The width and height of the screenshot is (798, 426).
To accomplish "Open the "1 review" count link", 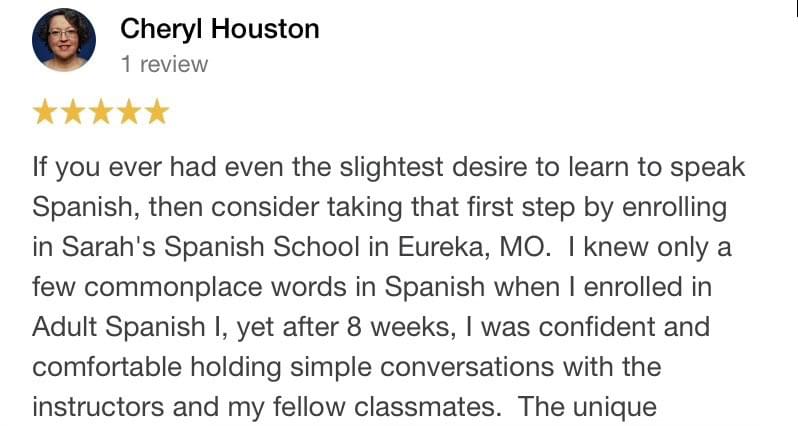I will (164, 64).
